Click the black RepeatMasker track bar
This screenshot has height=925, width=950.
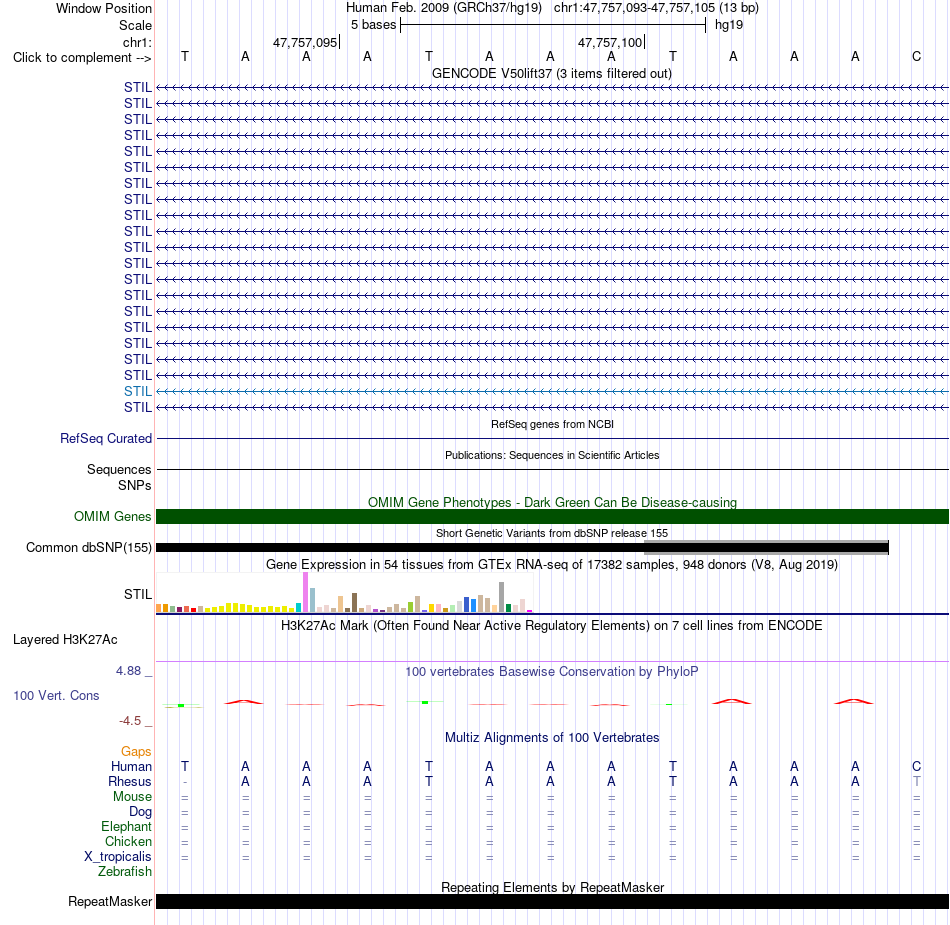click(x=552, y=901)
